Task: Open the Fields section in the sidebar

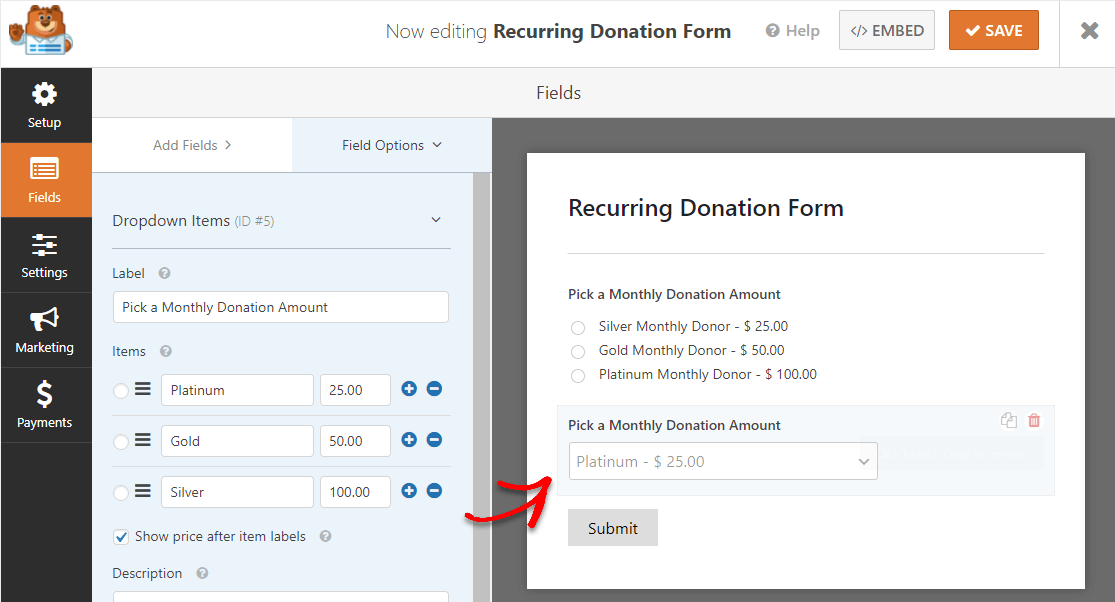Action: [45, 180]
